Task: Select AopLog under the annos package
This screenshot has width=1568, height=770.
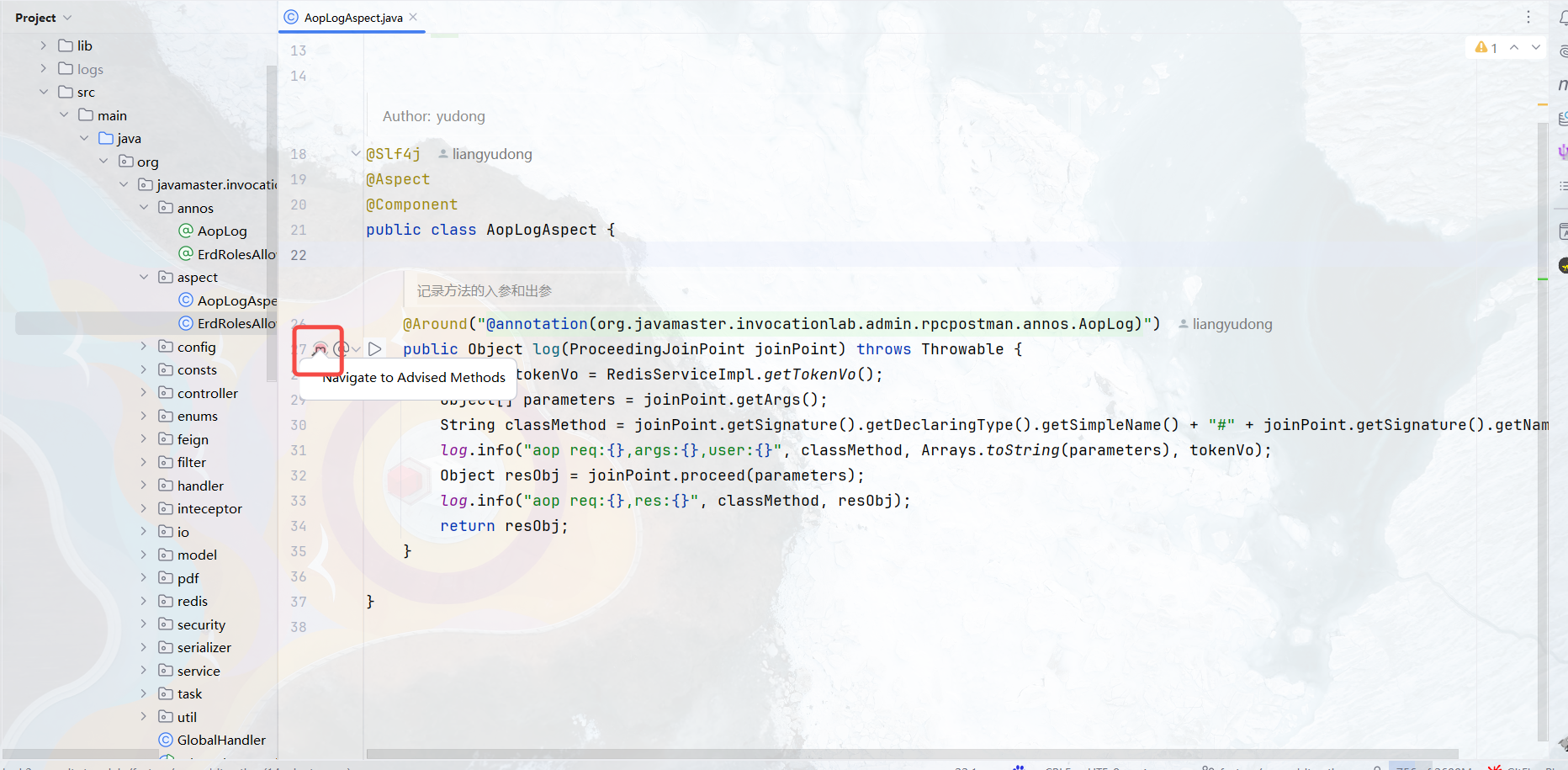Action: click(222, 231)
